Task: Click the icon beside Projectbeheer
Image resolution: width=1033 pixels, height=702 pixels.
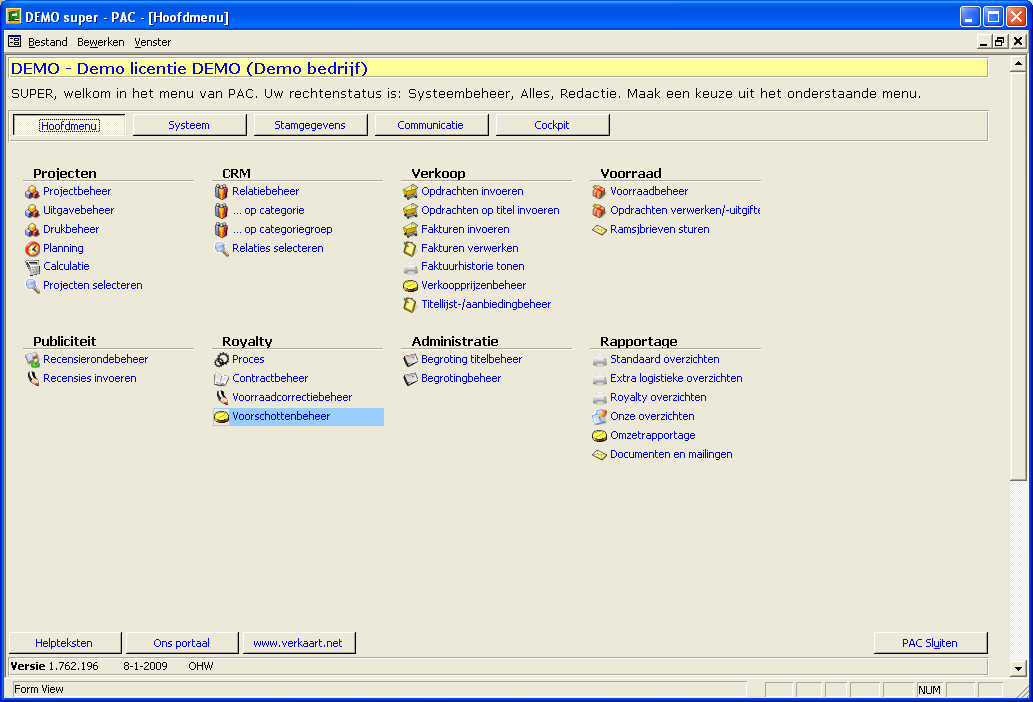Action: [x=32, y=192]
